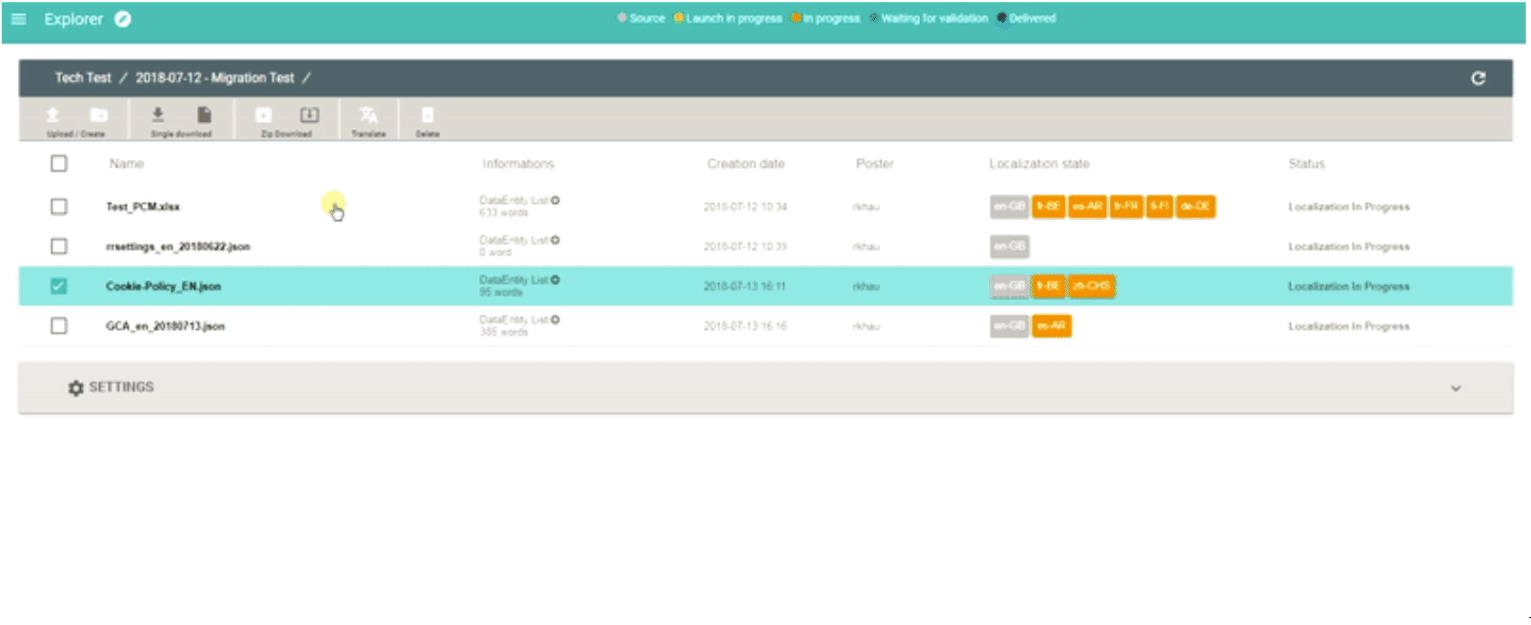Image resolution: width=1531 pixels, height=625 pixels.
Task: Click zh-CHS tag in Cookie-Policy row
Action: (1091, 286)
